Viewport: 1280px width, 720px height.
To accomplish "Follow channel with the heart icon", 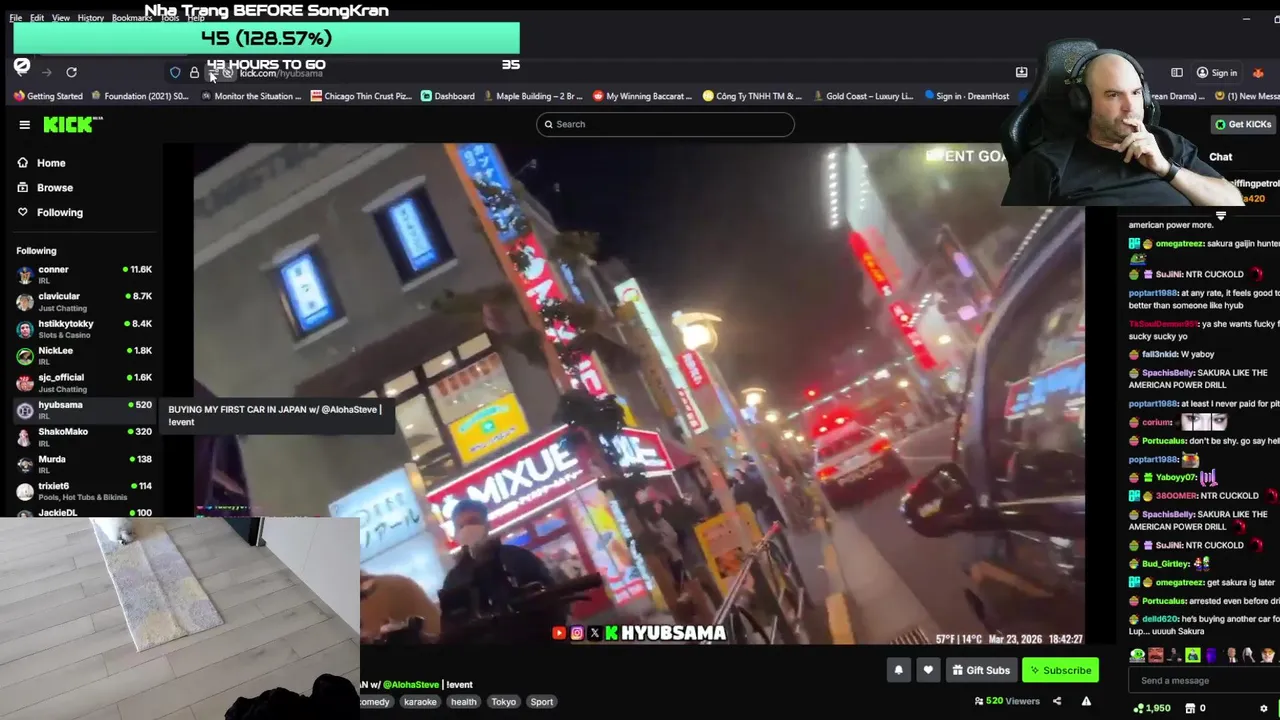I will click(x=928, y=670).
